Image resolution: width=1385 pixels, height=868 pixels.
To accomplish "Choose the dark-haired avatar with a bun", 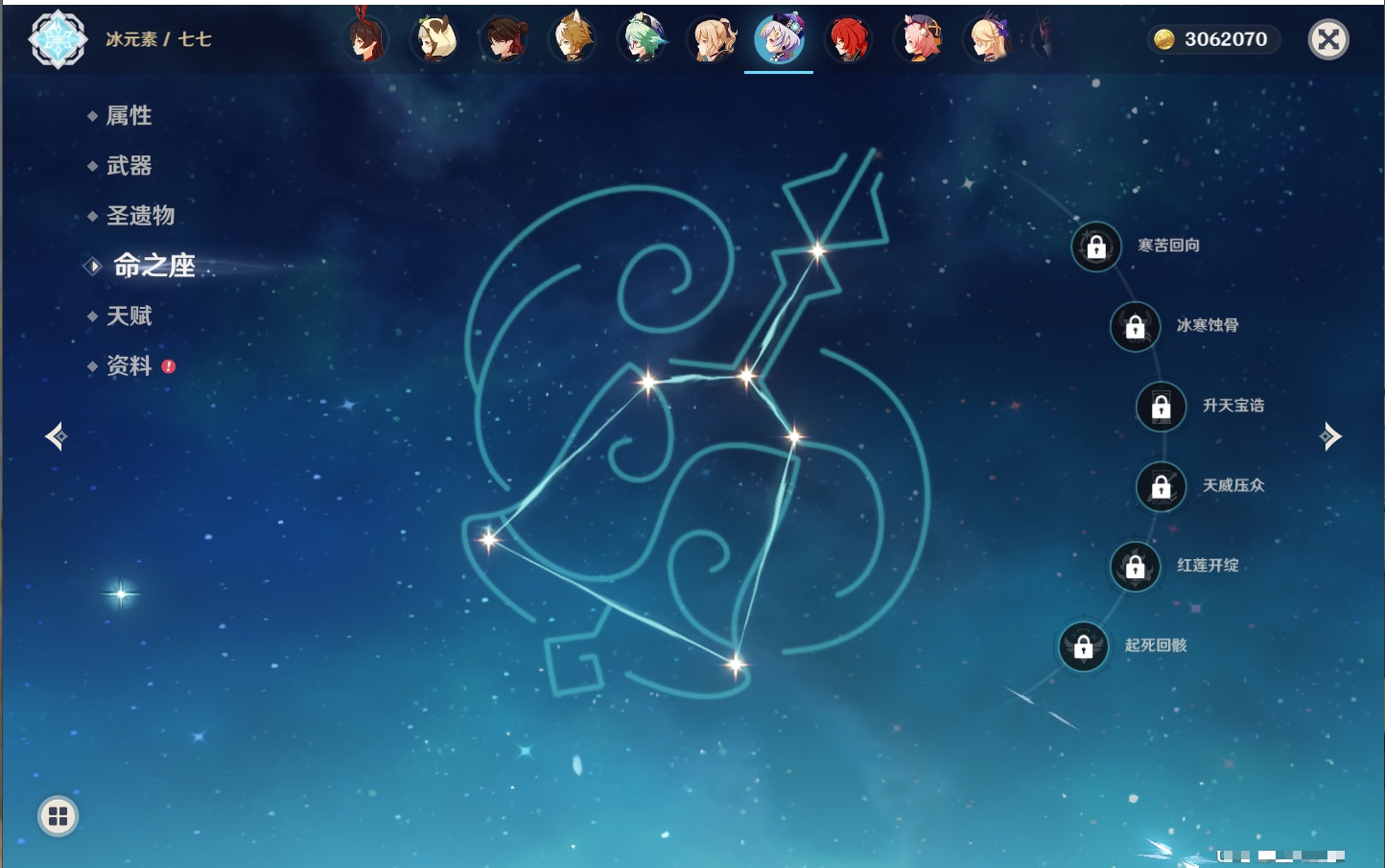I will (505, 38).
